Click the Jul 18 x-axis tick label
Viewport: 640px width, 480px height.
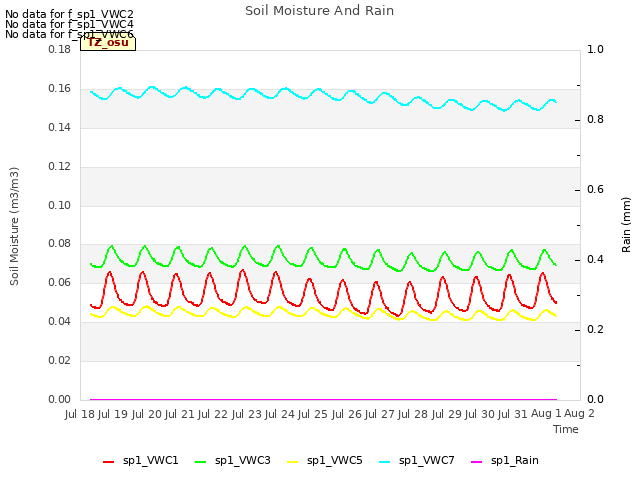click(80, 414)
